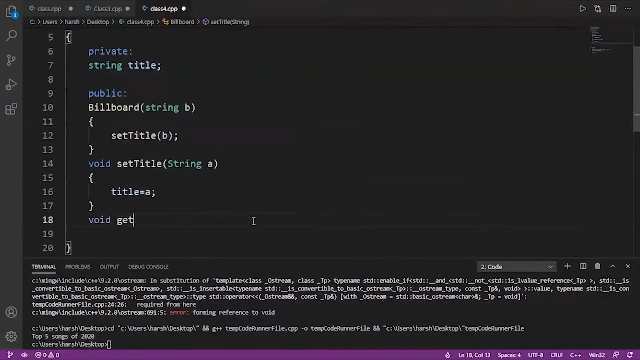Click 'Billboard(string b)' constructor on line 10
Image resolution: width=640 pixels, height=360 pixels.
[142, 107]
